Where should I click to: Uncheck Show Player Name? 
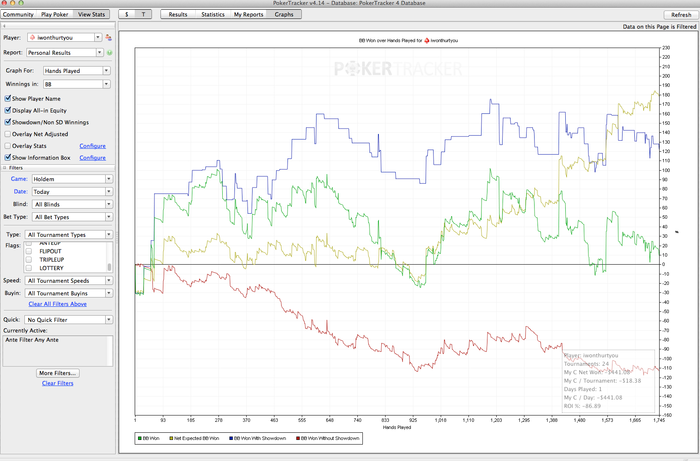pyautogui.click(x=8, y=98)
